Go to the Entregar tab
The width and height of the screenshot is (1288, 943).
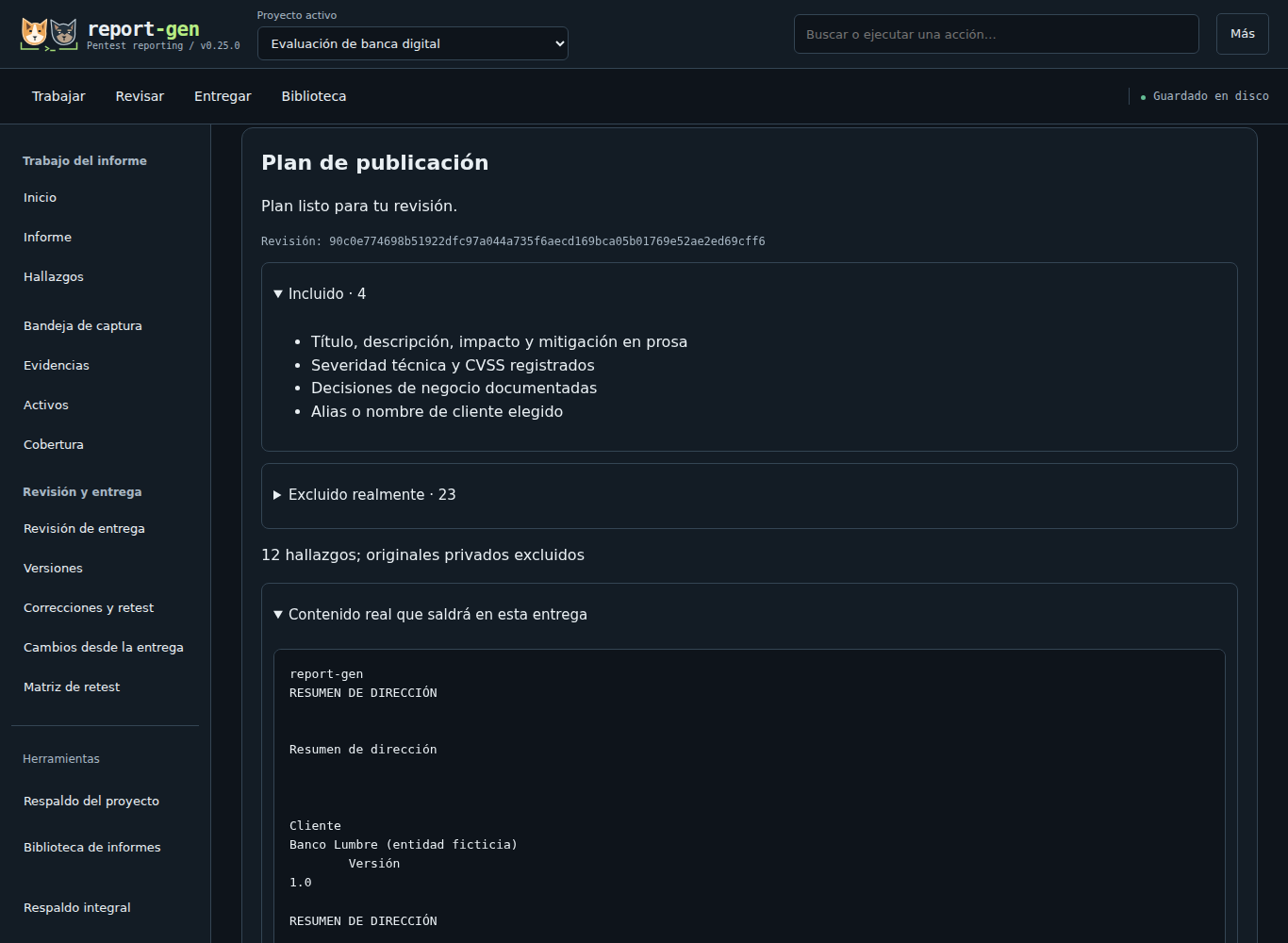223,96
